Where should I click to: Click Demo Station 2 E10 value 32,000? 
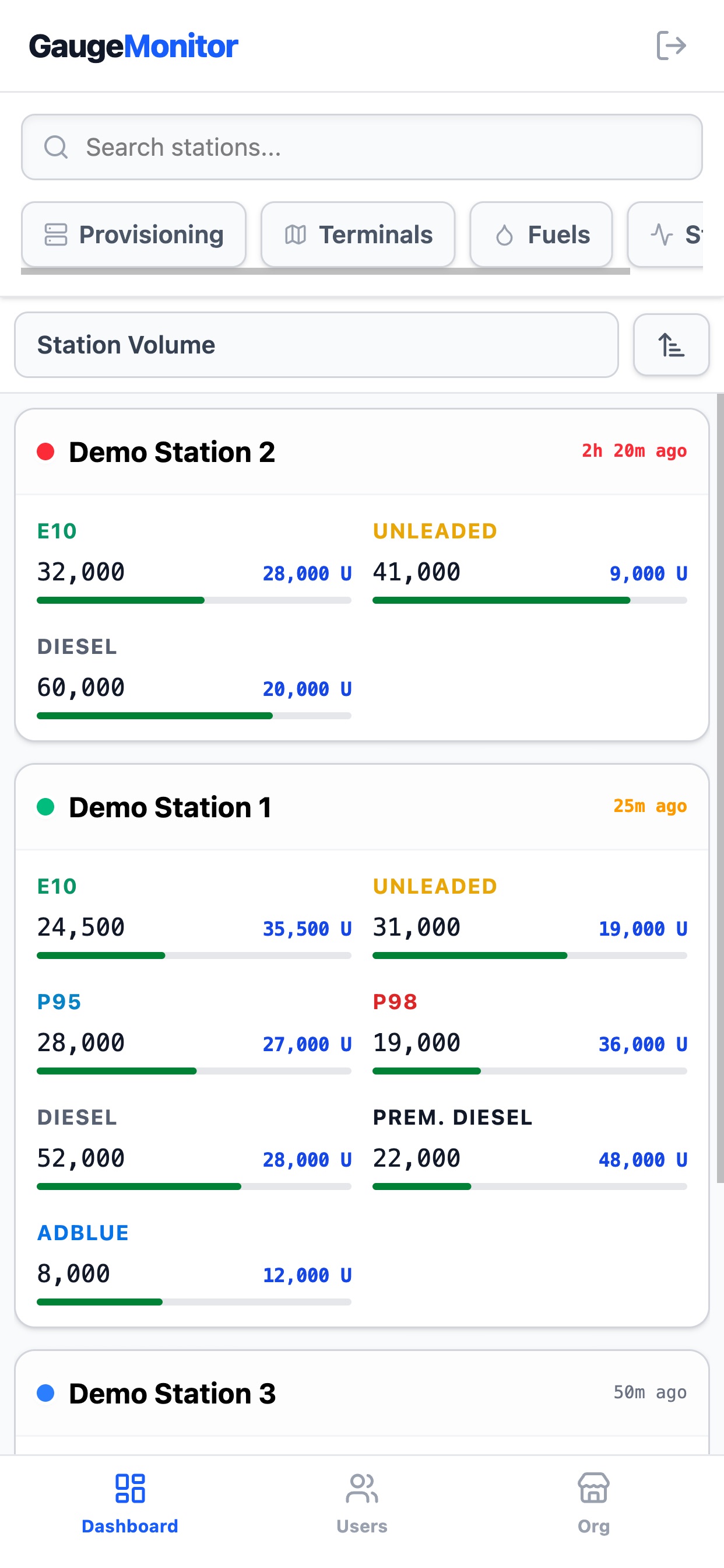tap(81, 572)
